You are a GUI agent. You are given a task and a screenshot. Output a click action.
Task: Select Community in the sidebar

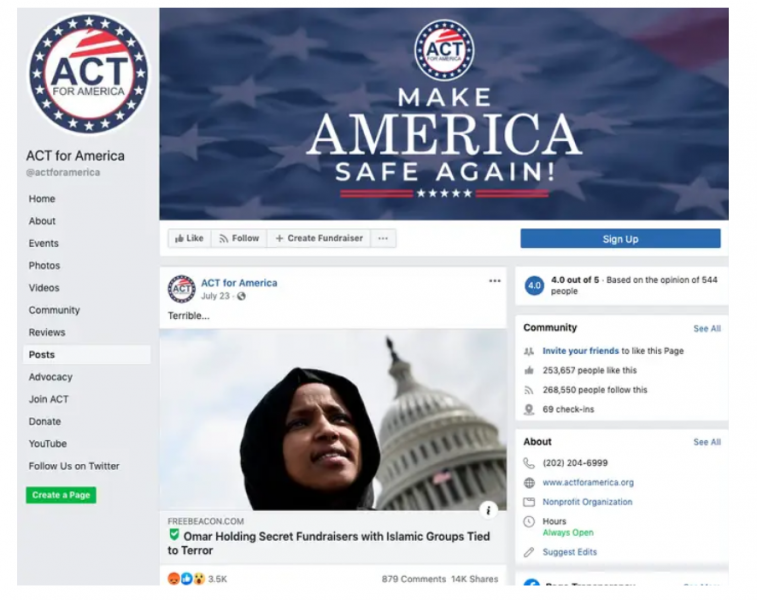(x=54, y=310)
